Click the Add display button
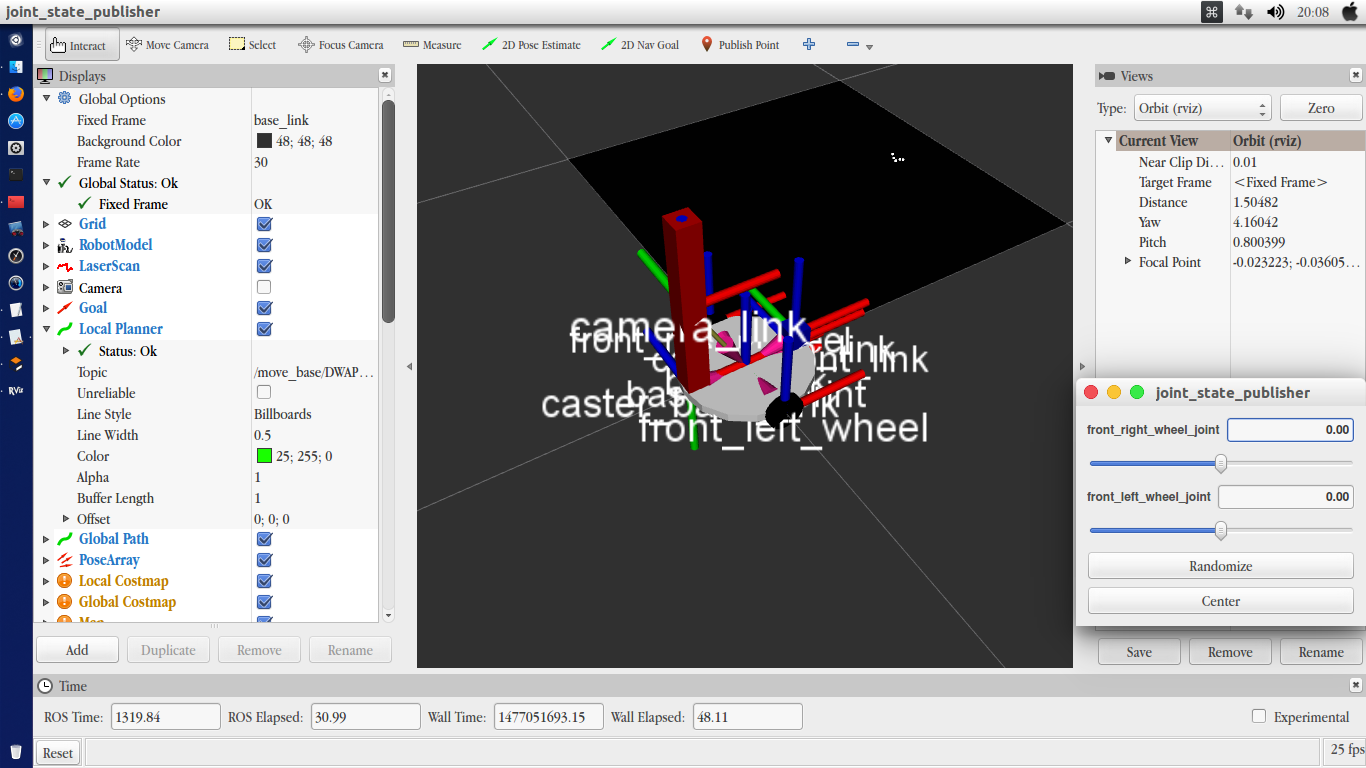Image resolution: width=1366 pixels, height=768 pixels. point(77,650)
